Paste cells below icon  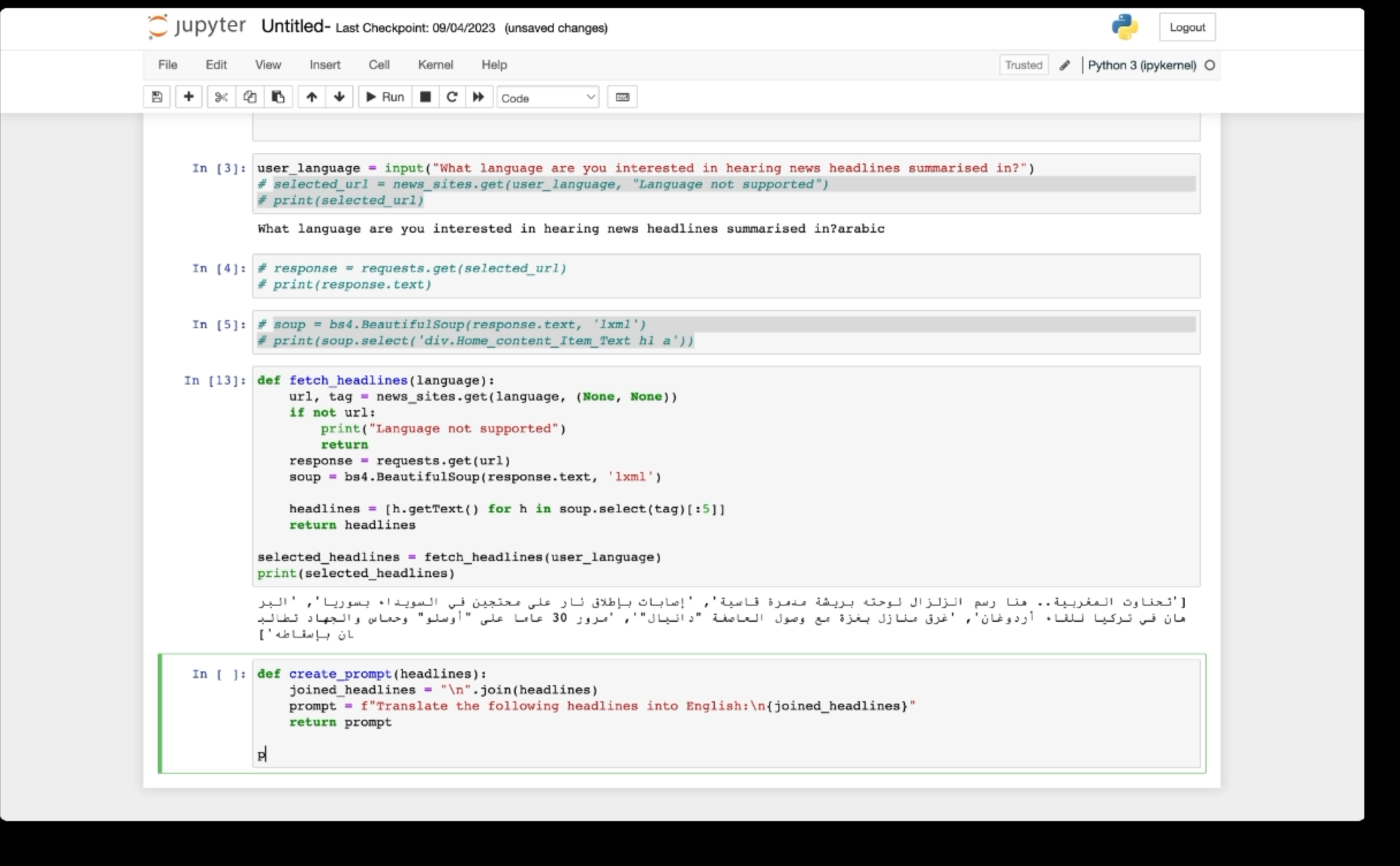point(278,97)
